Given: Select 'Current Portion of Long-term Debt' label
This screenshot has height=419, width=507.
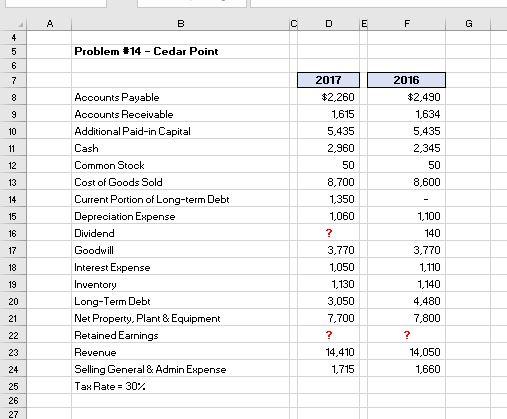Looking at the screenshot, I should point(180,199).
